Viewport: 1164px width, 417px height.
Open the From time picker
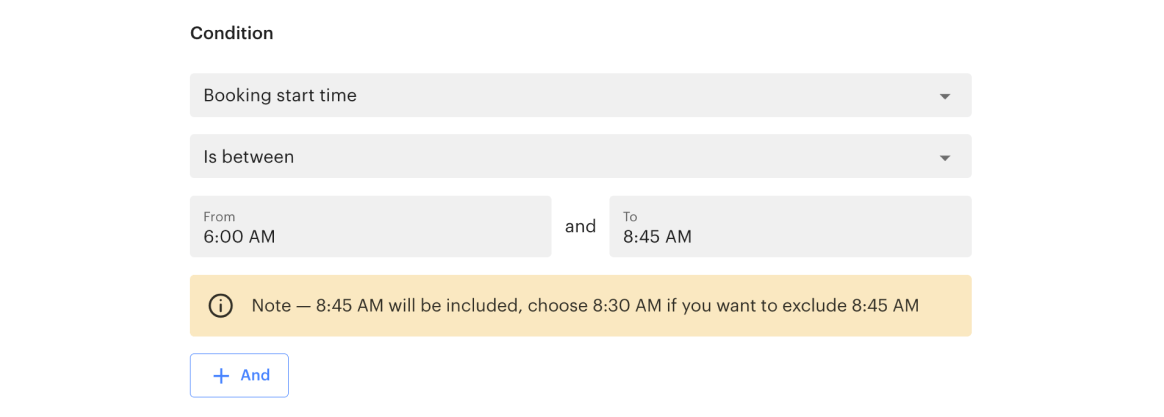(x=370, y=227)
